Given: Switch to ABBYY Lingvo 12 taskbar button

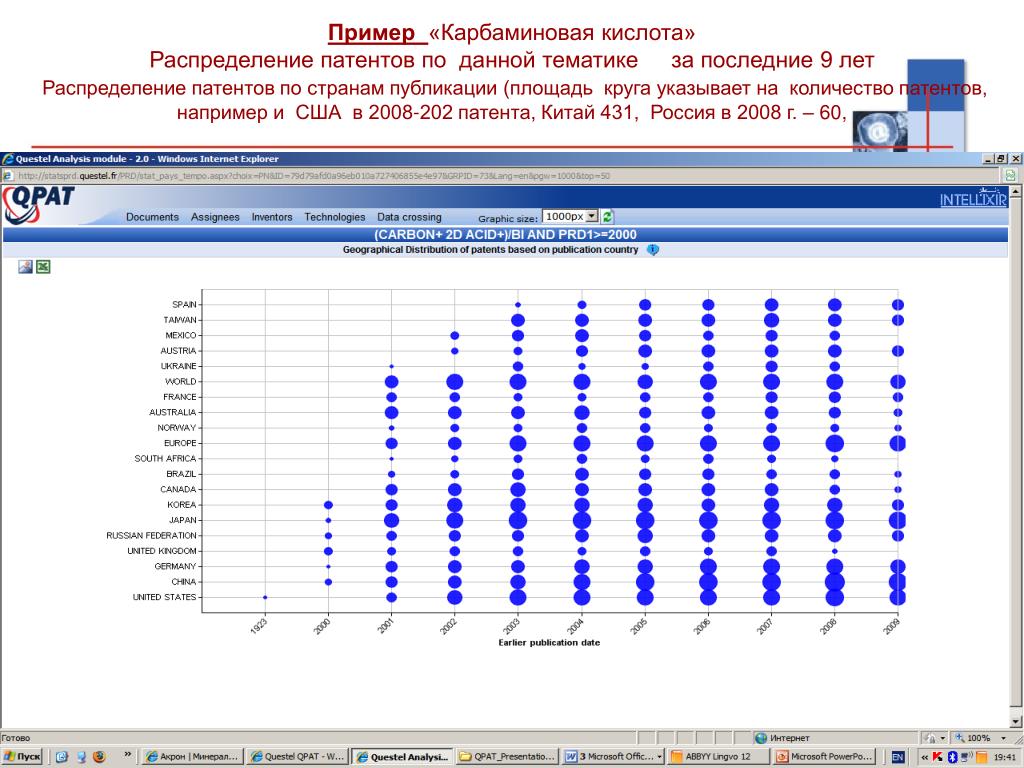Looking at the screenshot, I should pyautogui.click(x=718, y=756).
